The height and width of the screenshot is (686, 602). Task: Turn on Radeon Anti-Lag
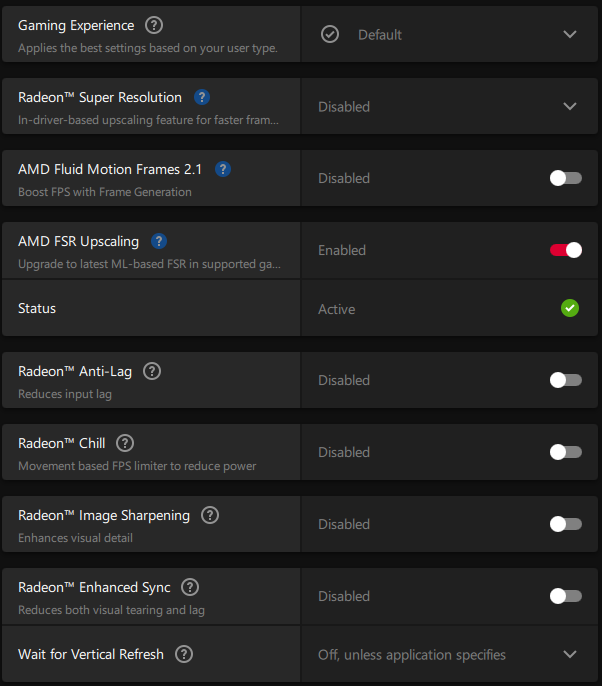pos(566,380)
